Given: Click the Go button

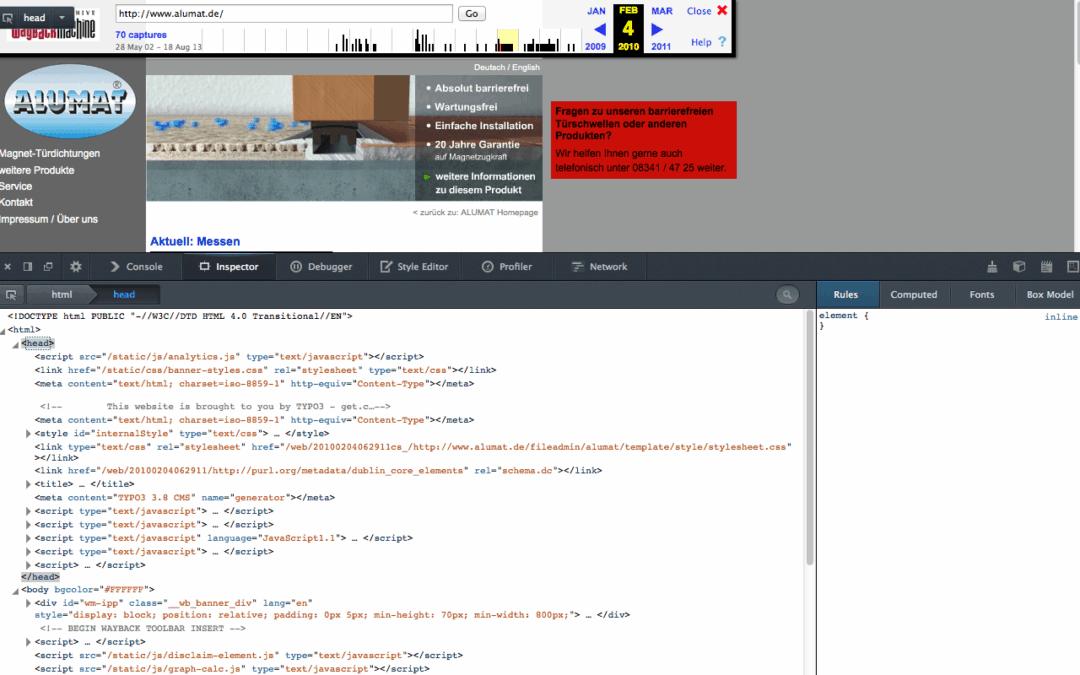Looking at the screenshot, I should point(472,14).
